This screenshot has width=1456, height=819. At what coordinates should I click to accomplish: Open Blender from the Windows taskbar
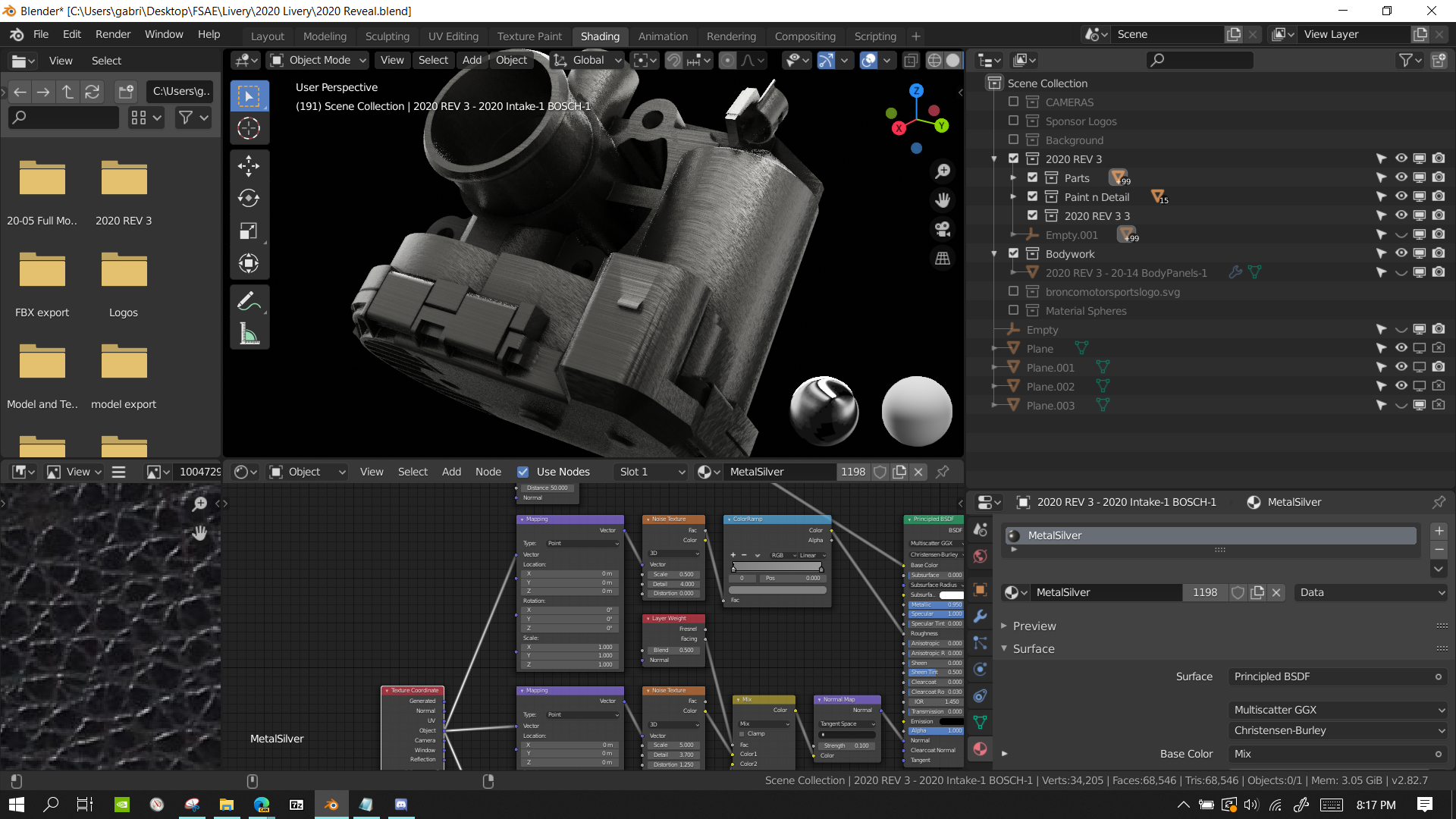[x=331, y=805]
